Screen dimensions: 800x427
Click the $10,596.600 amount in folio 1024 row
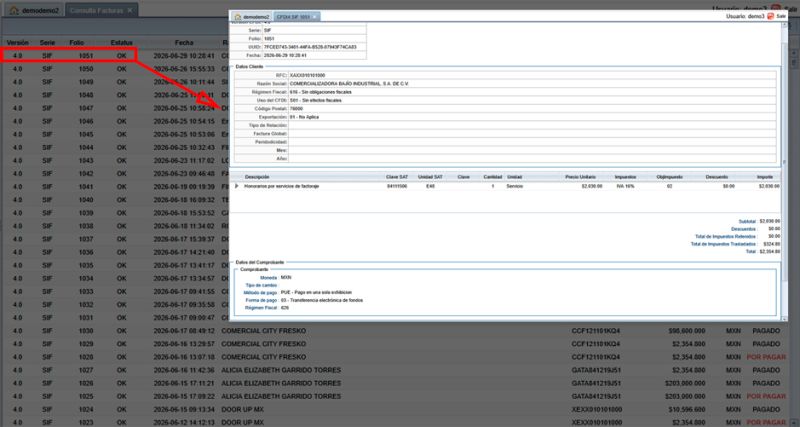point(687,409)
